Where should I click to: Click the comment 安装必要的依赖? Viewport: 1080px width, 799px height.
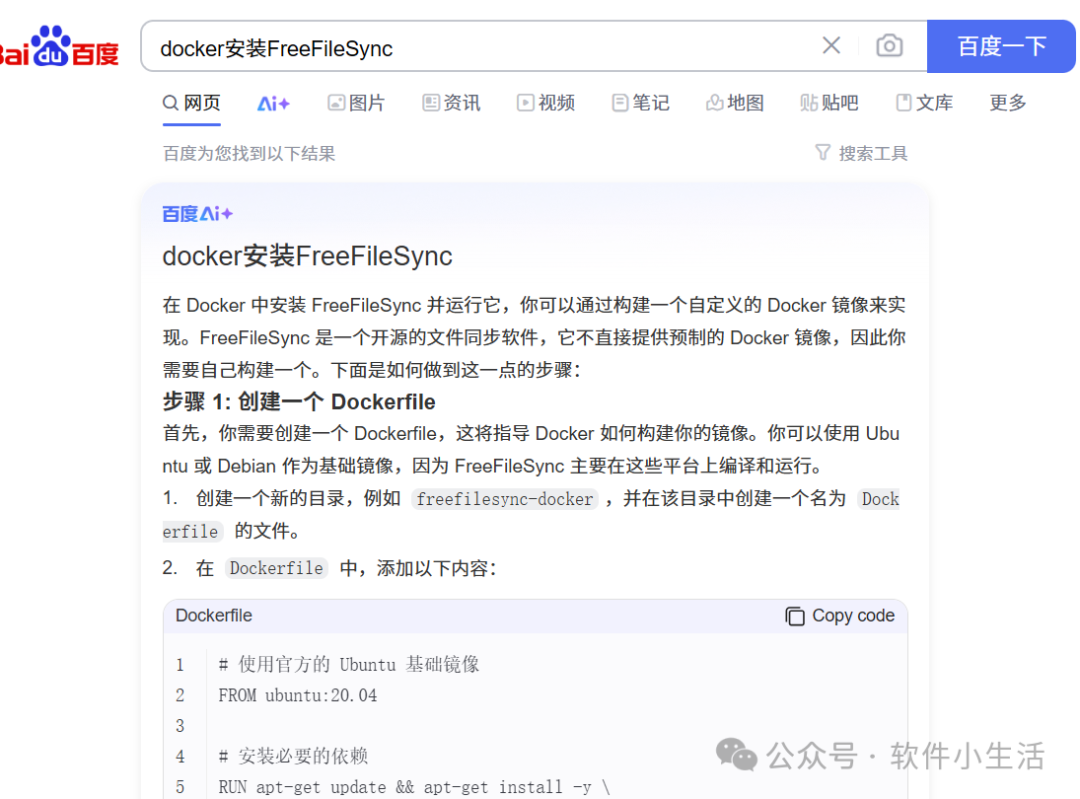(x=293, y=756)
